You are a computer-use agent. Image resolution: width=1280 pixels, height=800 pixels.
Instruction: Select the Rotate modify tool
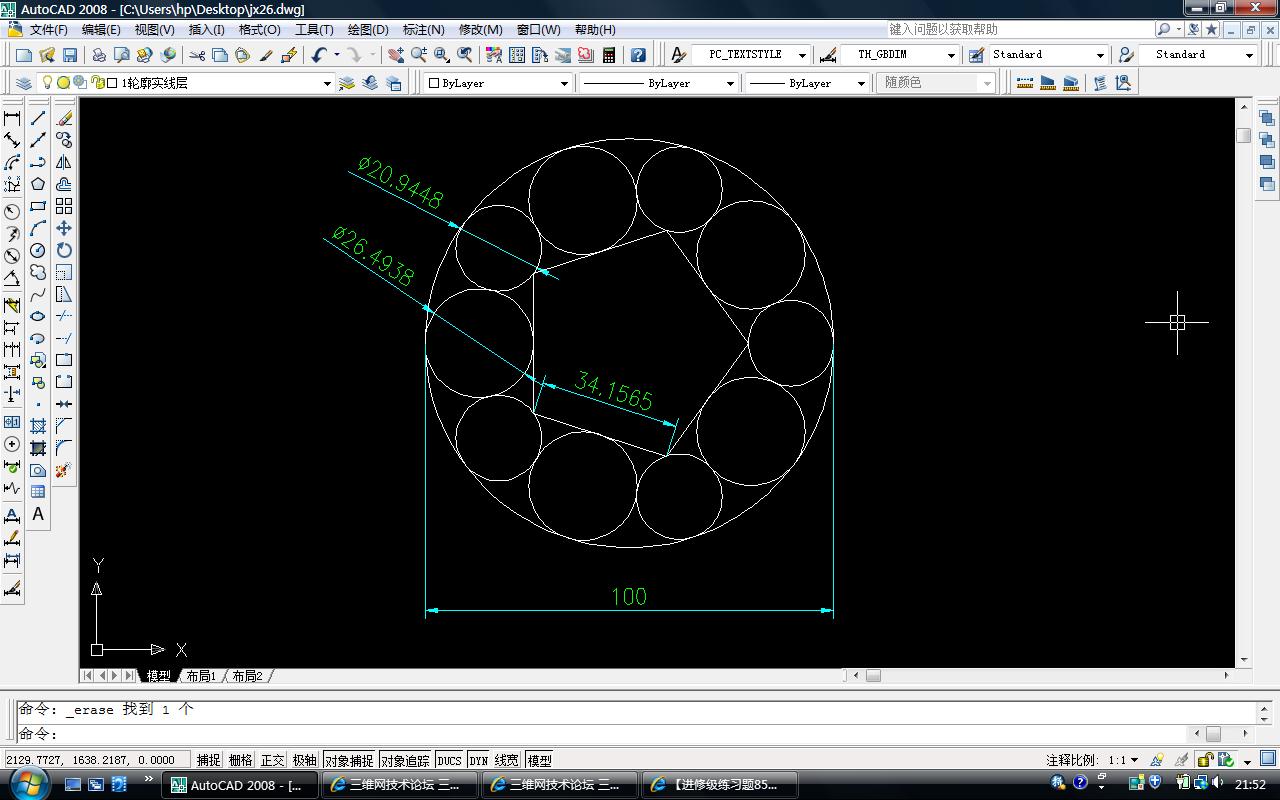tap(64, 250)
